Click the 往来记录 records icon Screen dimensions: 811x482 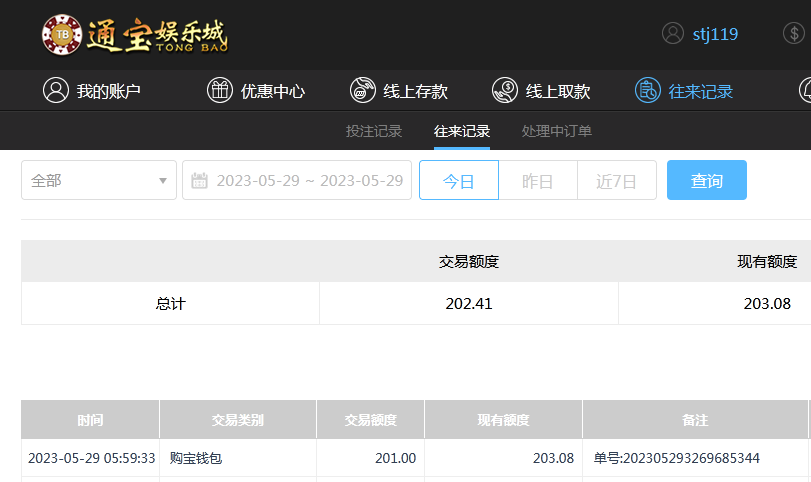point(648,90)
